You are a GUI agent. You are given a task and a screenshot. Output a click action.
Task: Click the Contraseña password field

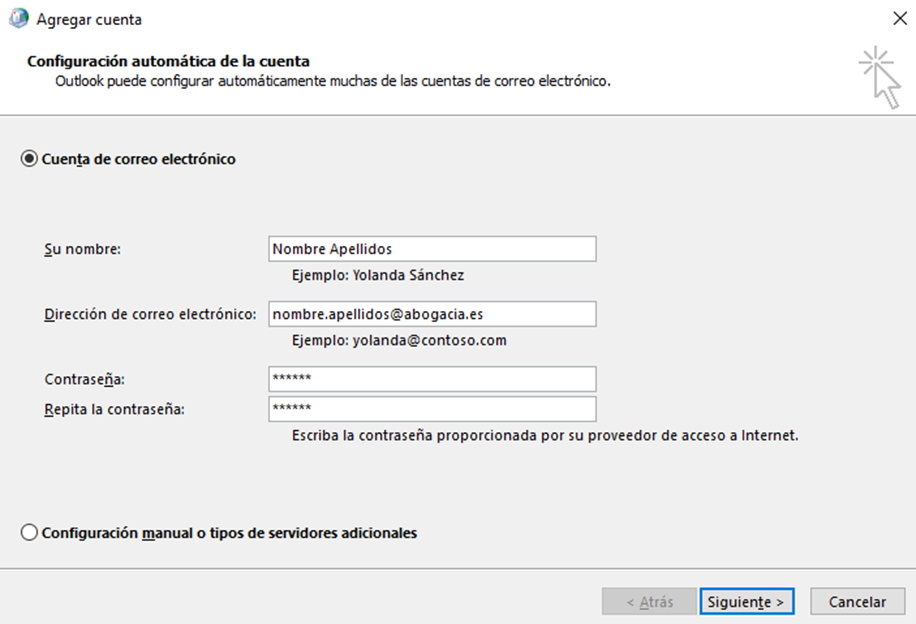coord(432,379)
